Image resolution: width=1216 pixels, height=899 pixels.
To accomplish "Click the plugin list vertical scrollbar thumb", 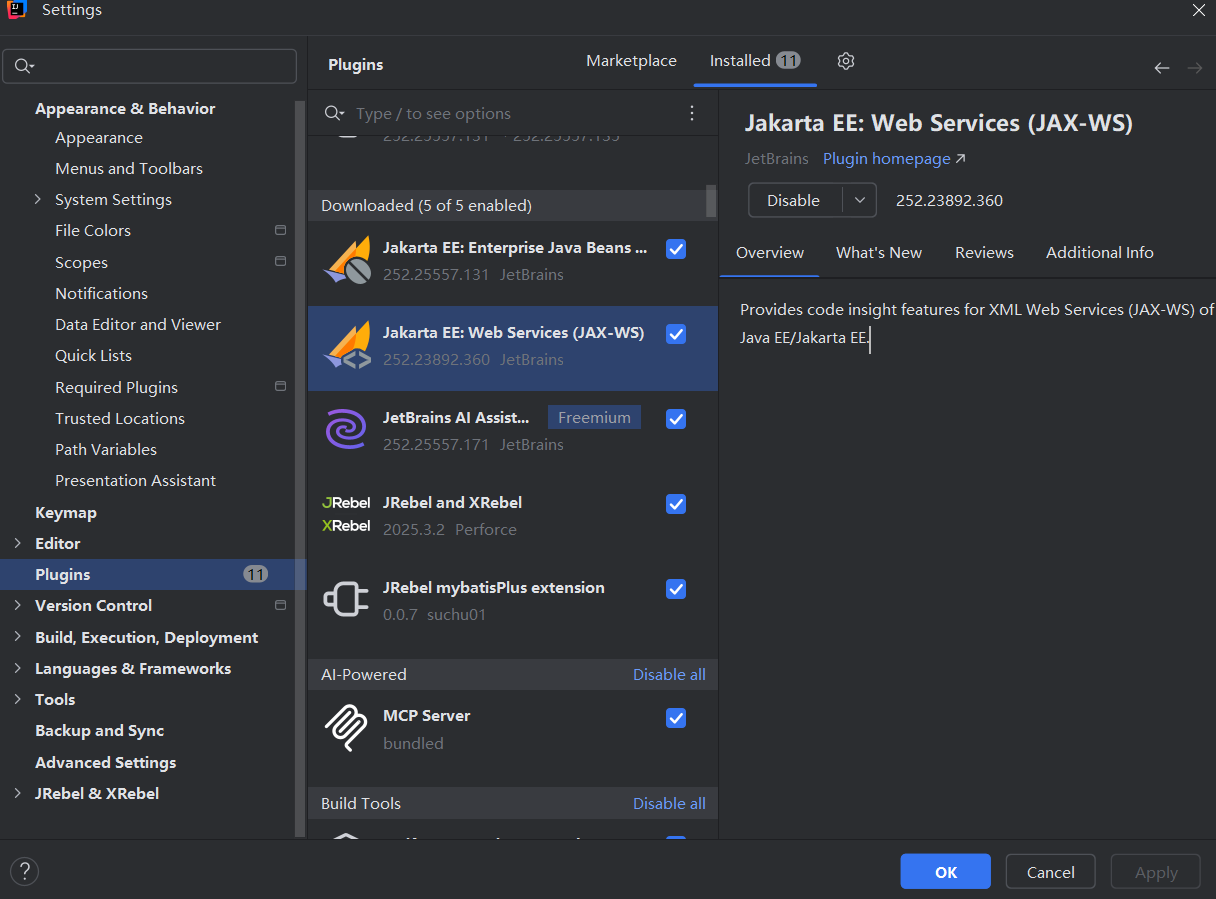I will [x=711, y=200].
